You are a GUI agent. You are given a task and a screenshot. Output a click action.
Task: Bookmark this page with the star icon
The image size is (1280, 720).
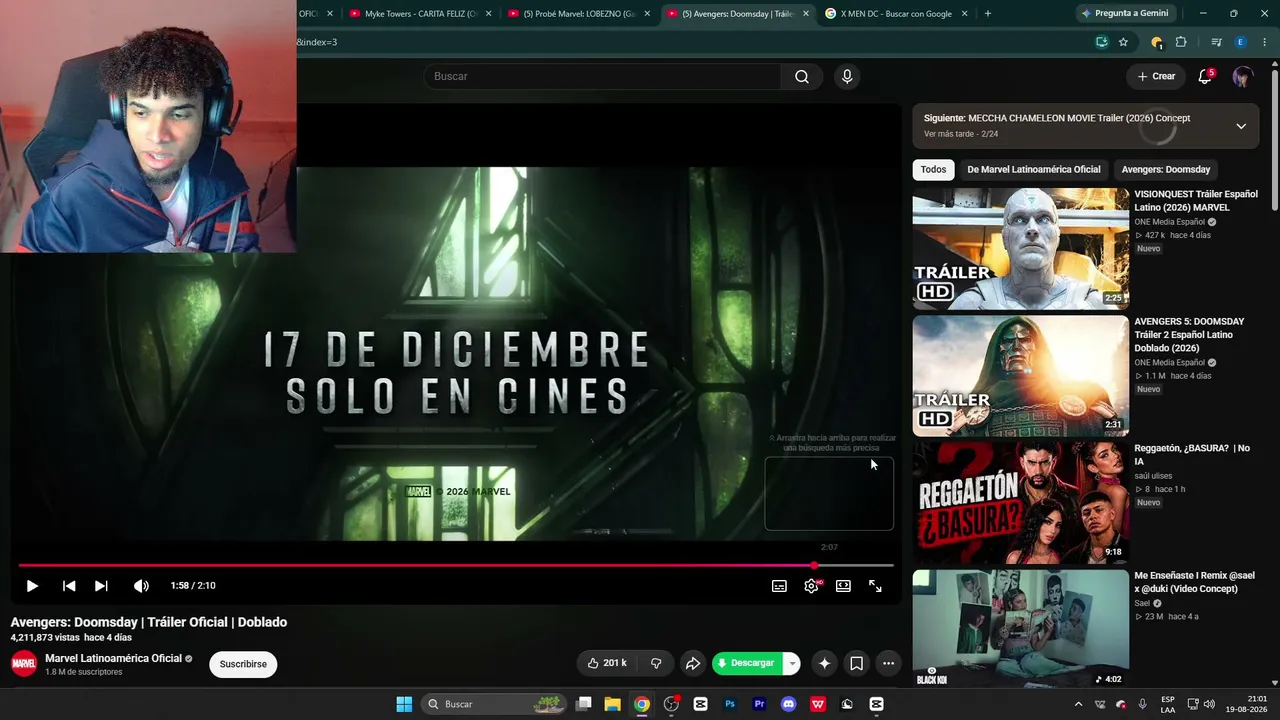coord(1123,42)
